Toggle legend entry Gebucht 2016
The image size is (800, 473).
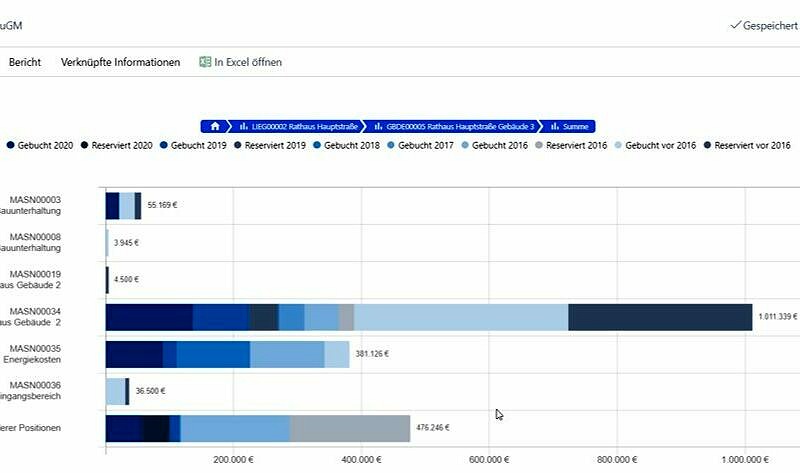pyautogui.click(x=494, y=145)
